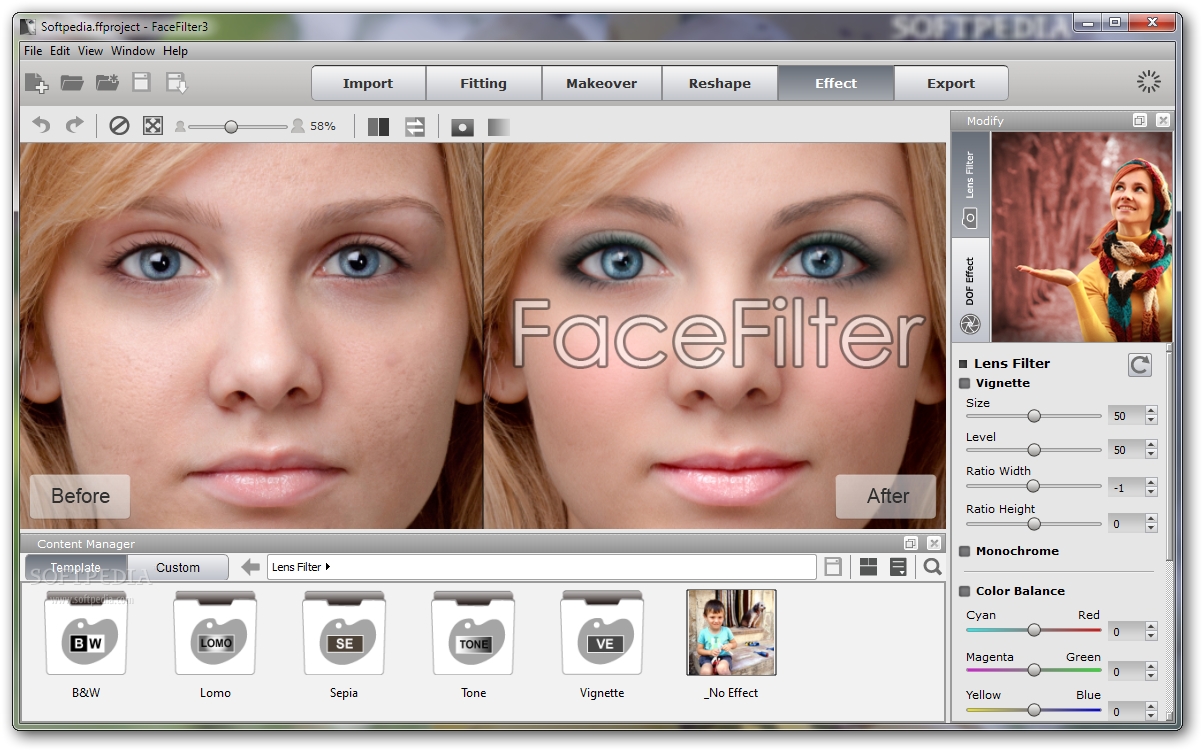Screen dimensions: 1203x751
Task: Click the large person zoom-in icon
Action: (x=297, y=126)
